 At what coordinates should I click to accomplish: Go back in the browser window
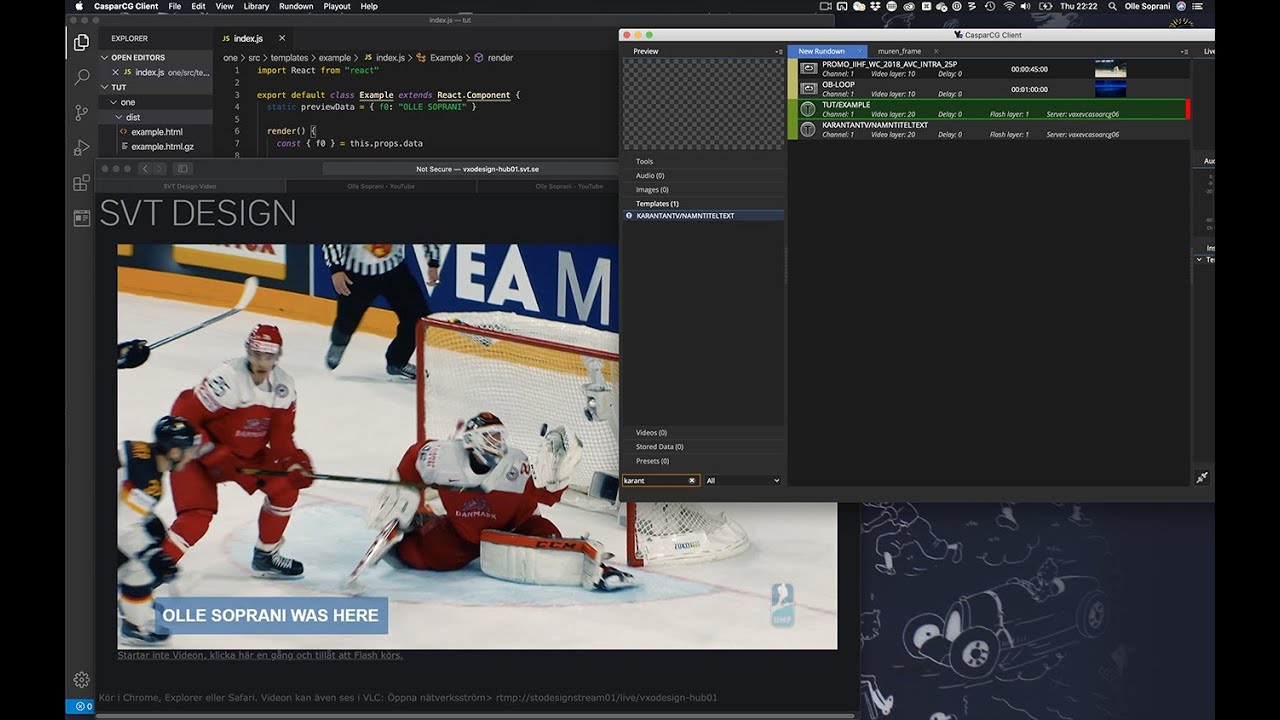145,169
